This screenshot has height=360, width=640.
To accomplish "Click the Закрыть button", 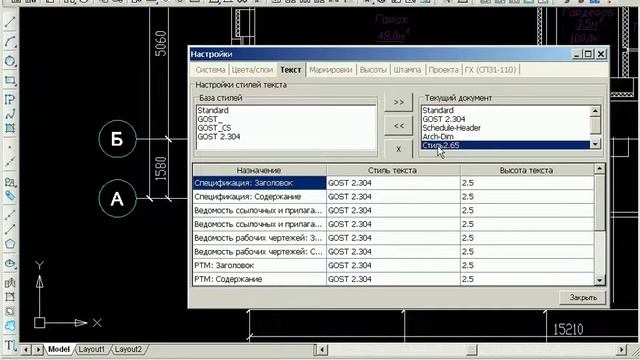I will [x=583, y=298].
